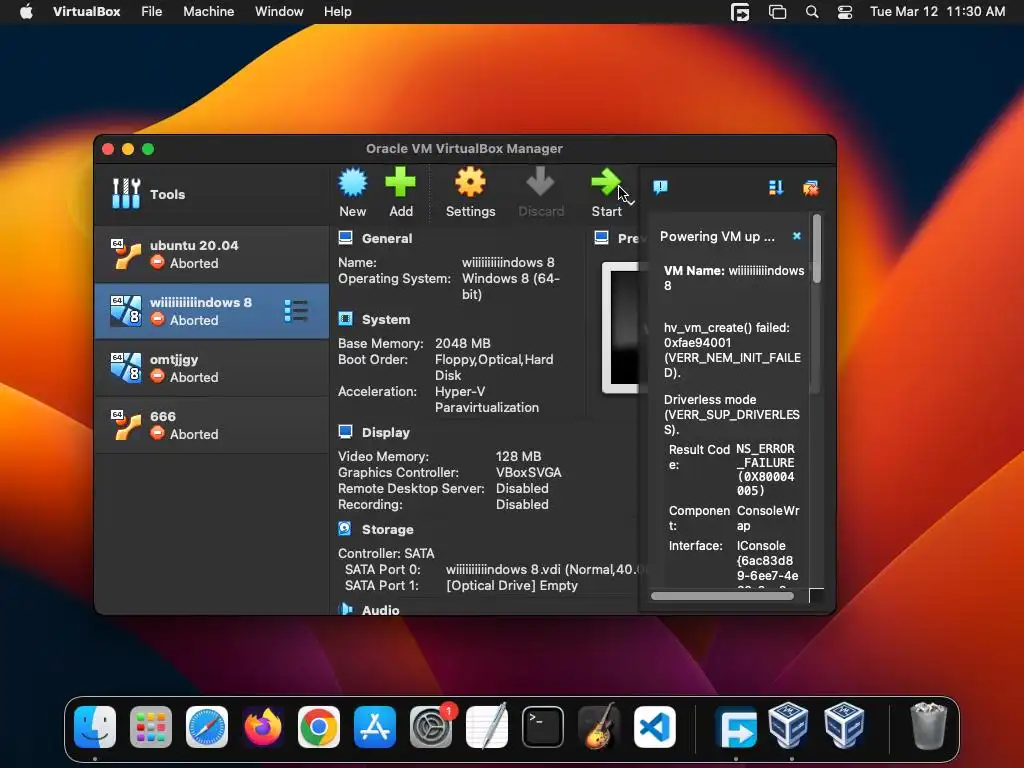Click the Stage Manager windows menu-bar icon

(777, 12)
